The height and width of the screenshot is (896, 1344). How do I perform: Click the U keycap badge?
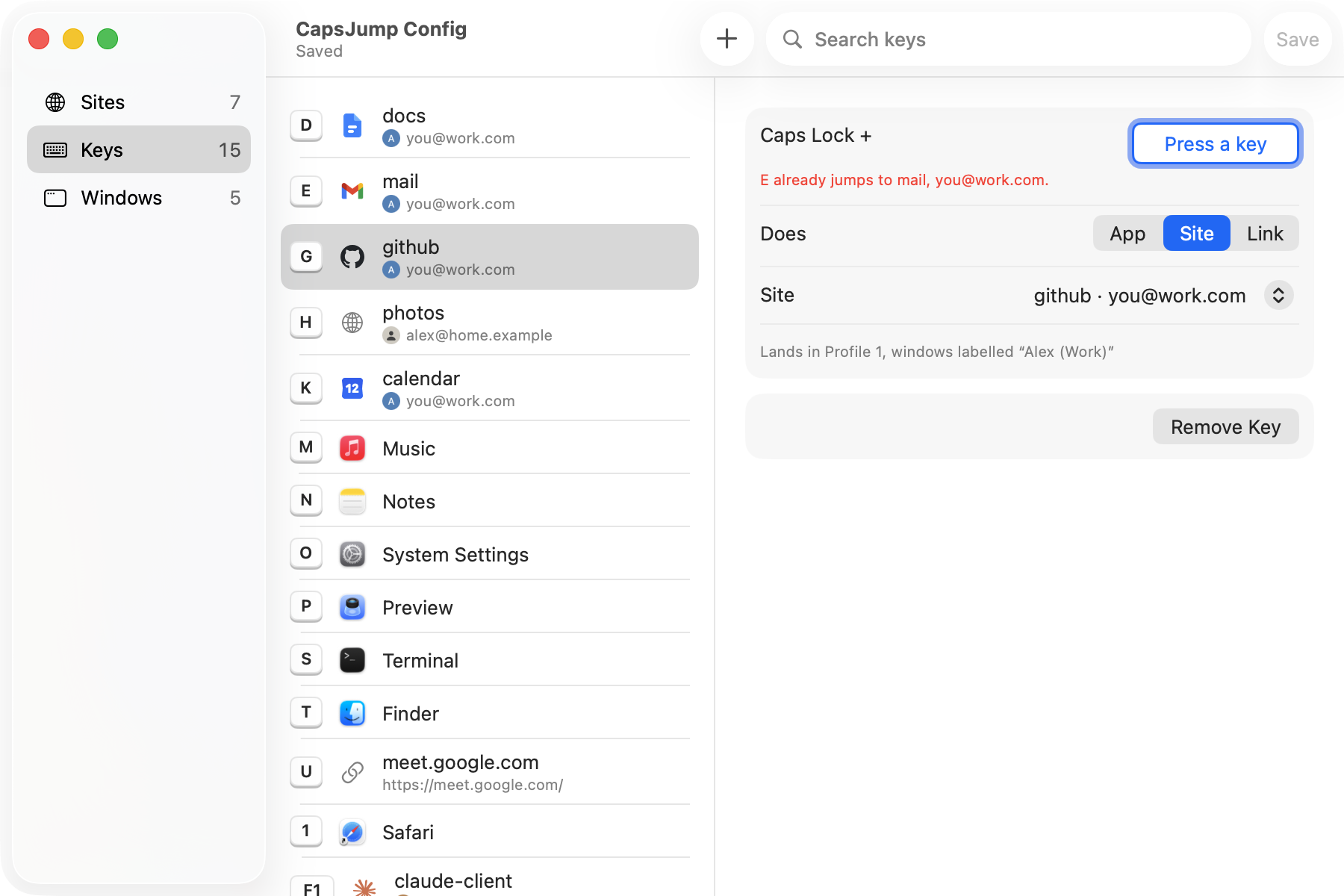point(306,772)
